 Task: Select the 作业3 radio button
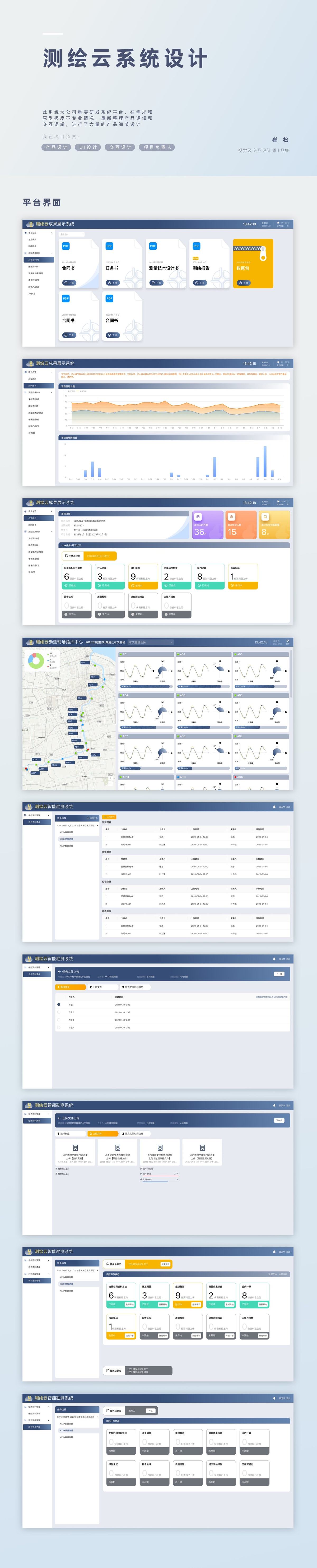(x=59, y=1020)
